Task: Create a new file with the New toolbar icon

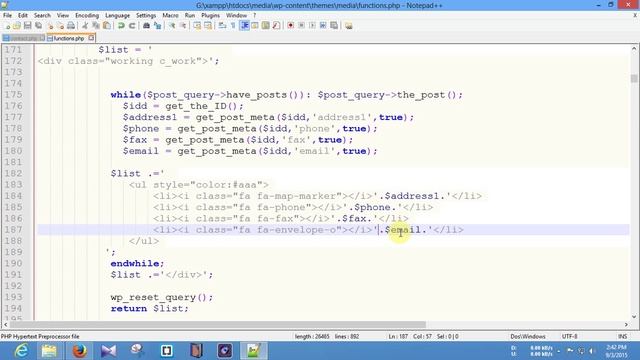Action: 7,26
